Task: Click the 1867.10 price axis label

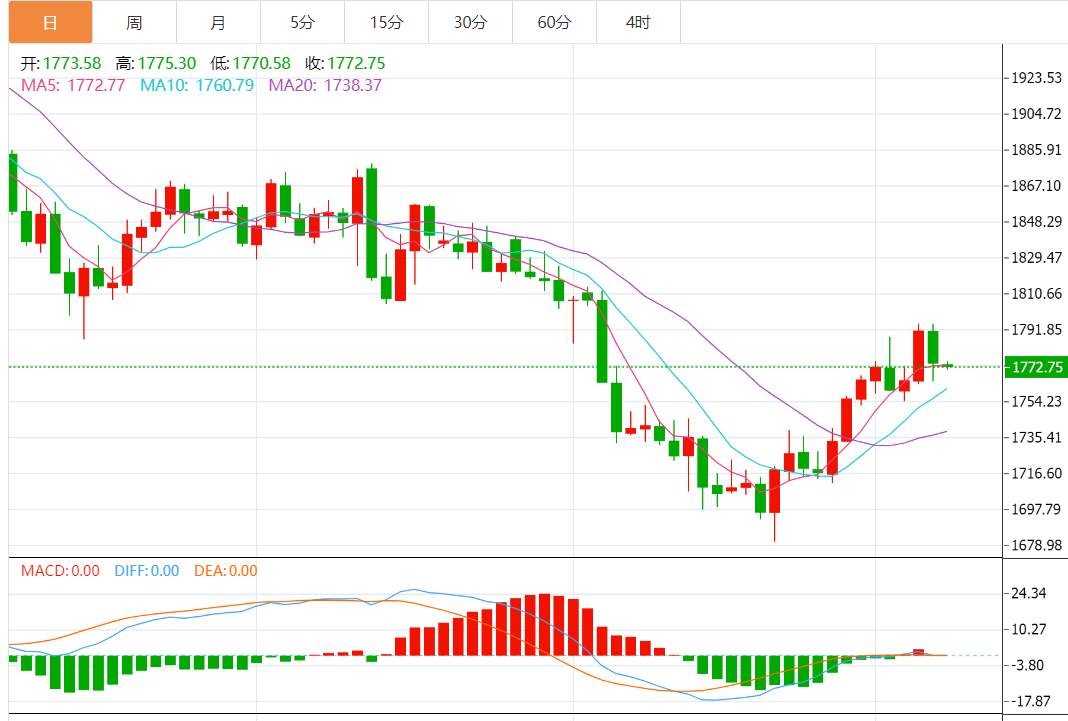Action: tap(1036, 186)
